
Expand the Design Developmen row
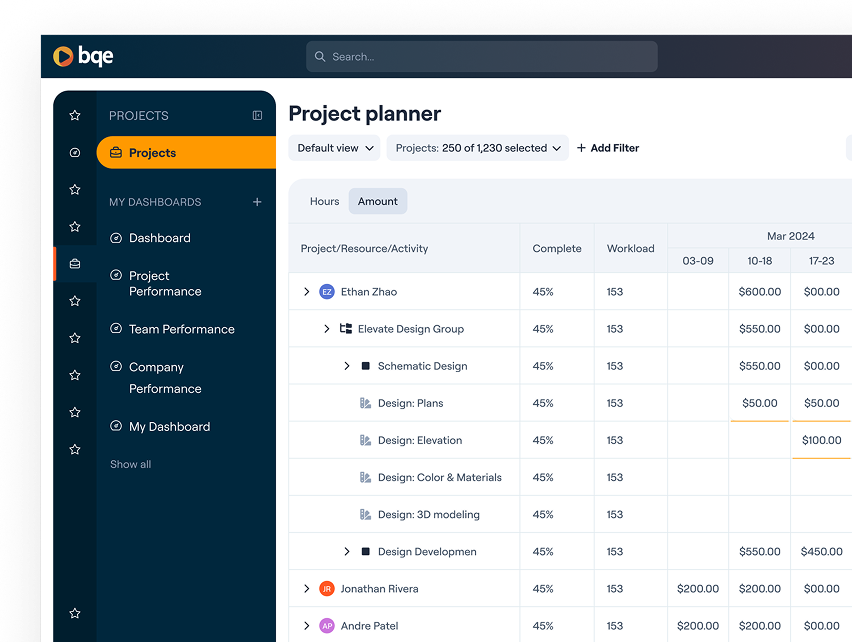click(x=347, y=551)
